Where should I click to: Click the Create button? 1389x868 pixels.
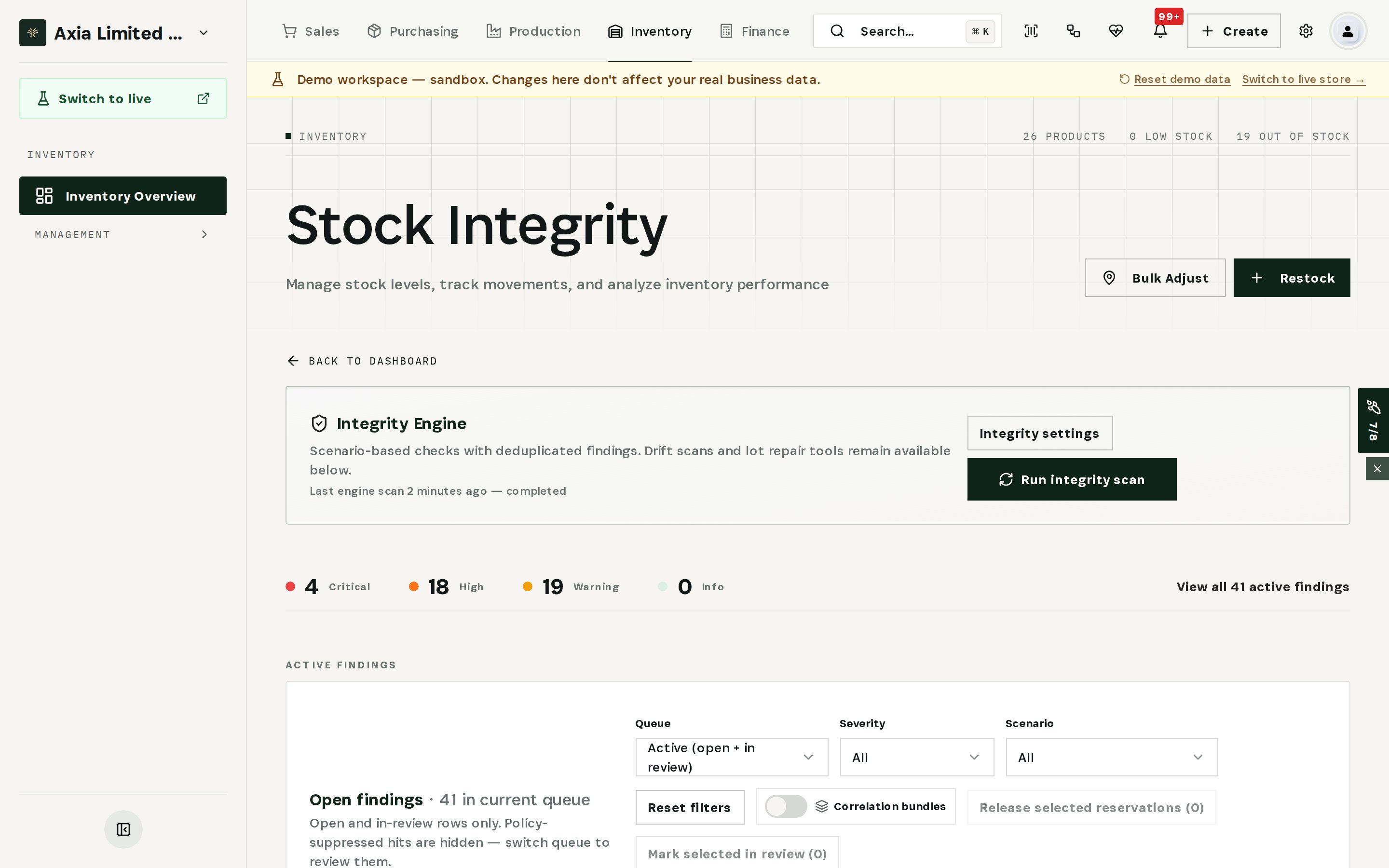point(1233,31)
